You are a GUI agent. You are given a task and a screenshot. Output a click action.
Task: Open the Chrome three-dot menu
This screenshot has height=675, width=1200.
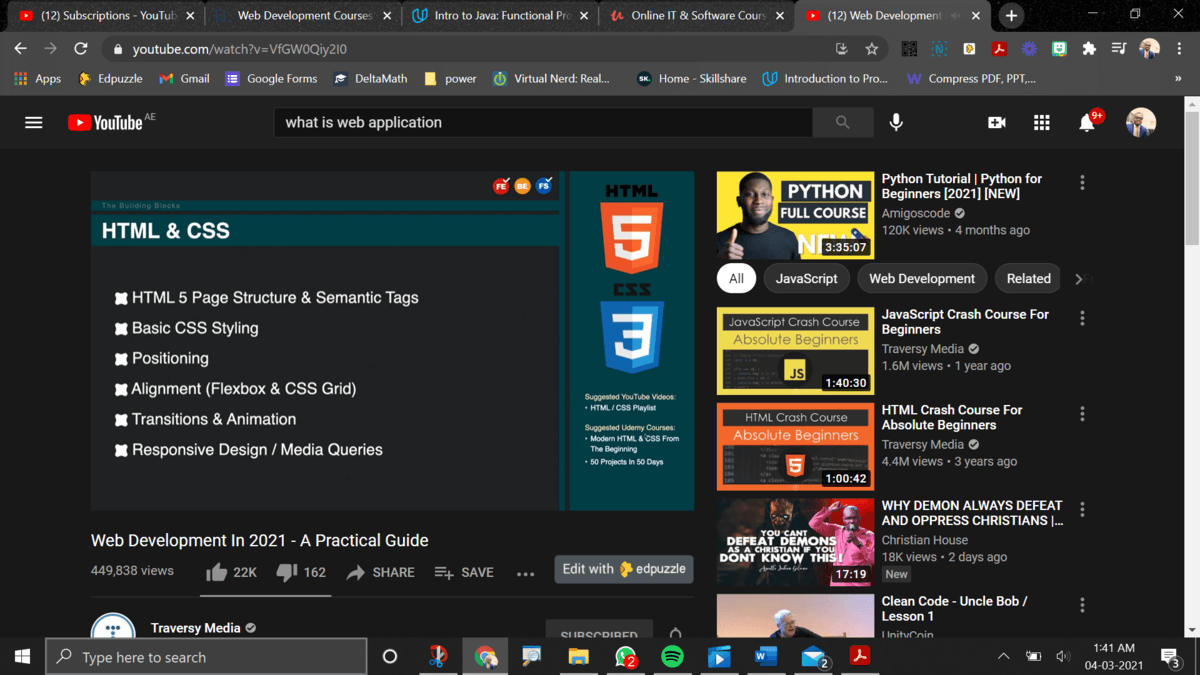(x=1180, y=49)
